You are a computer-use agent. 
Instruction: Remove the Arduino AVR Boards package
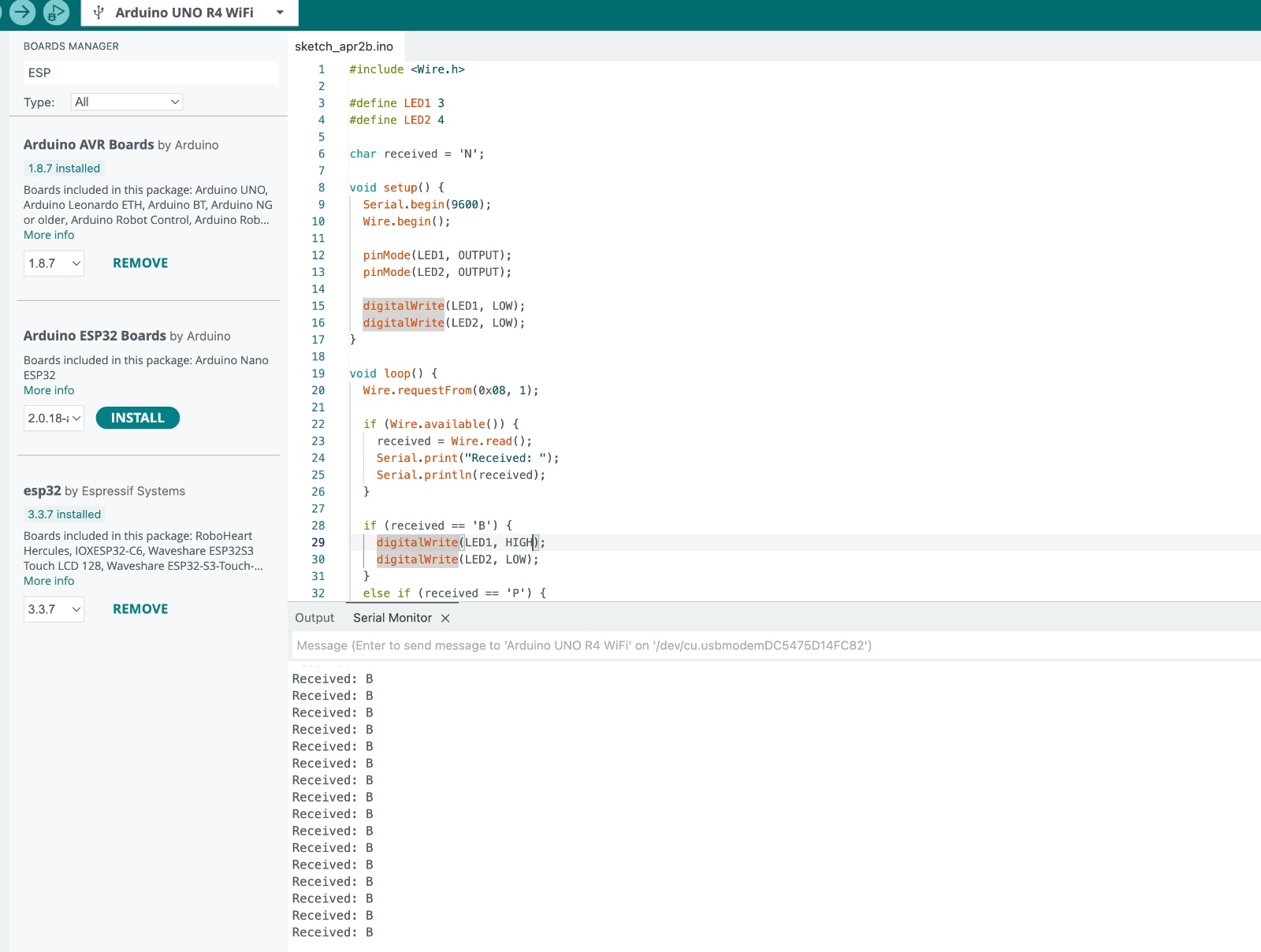140,263
